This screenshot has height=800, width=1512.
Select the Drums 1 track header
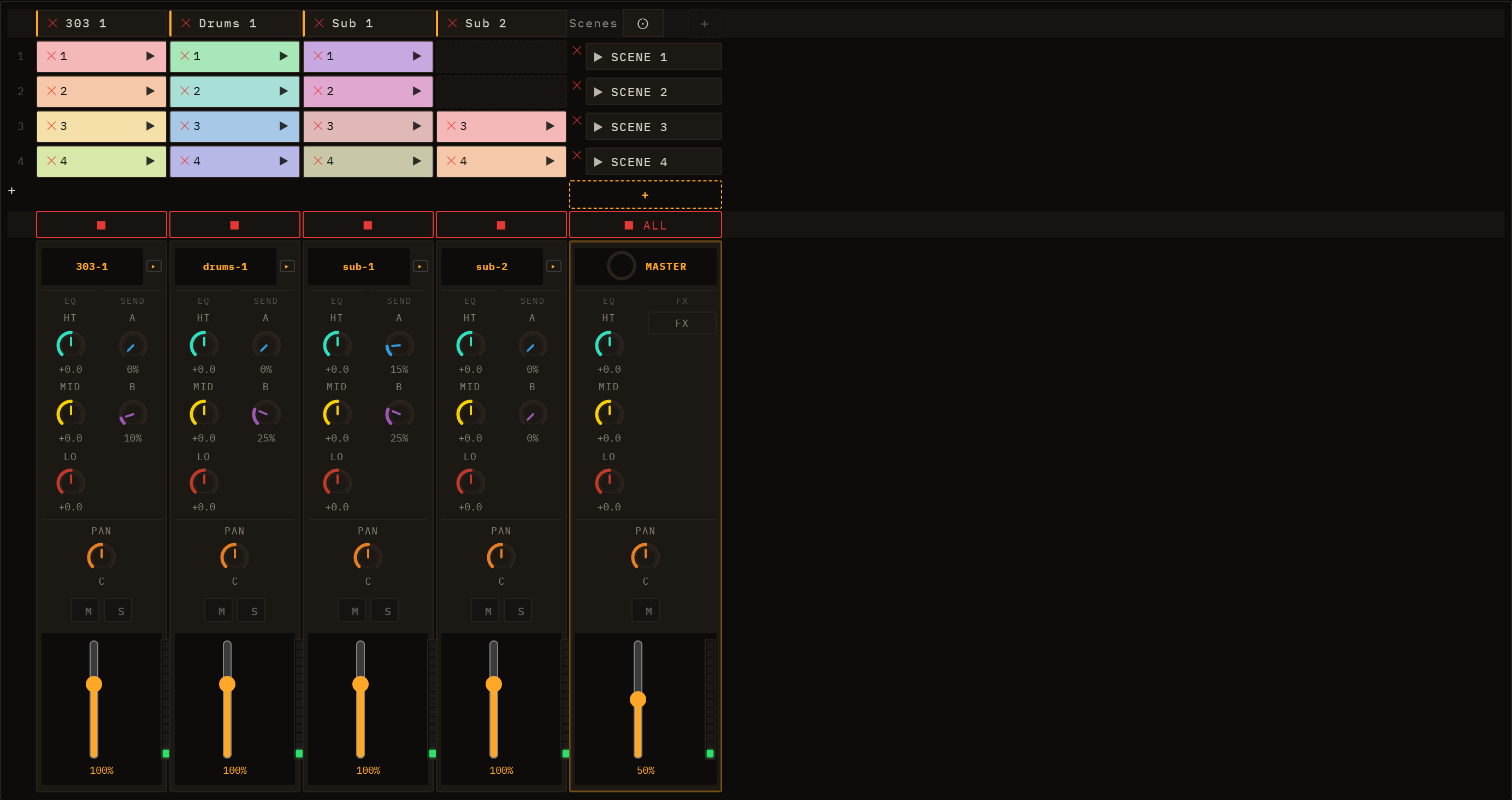click(235, 23)
